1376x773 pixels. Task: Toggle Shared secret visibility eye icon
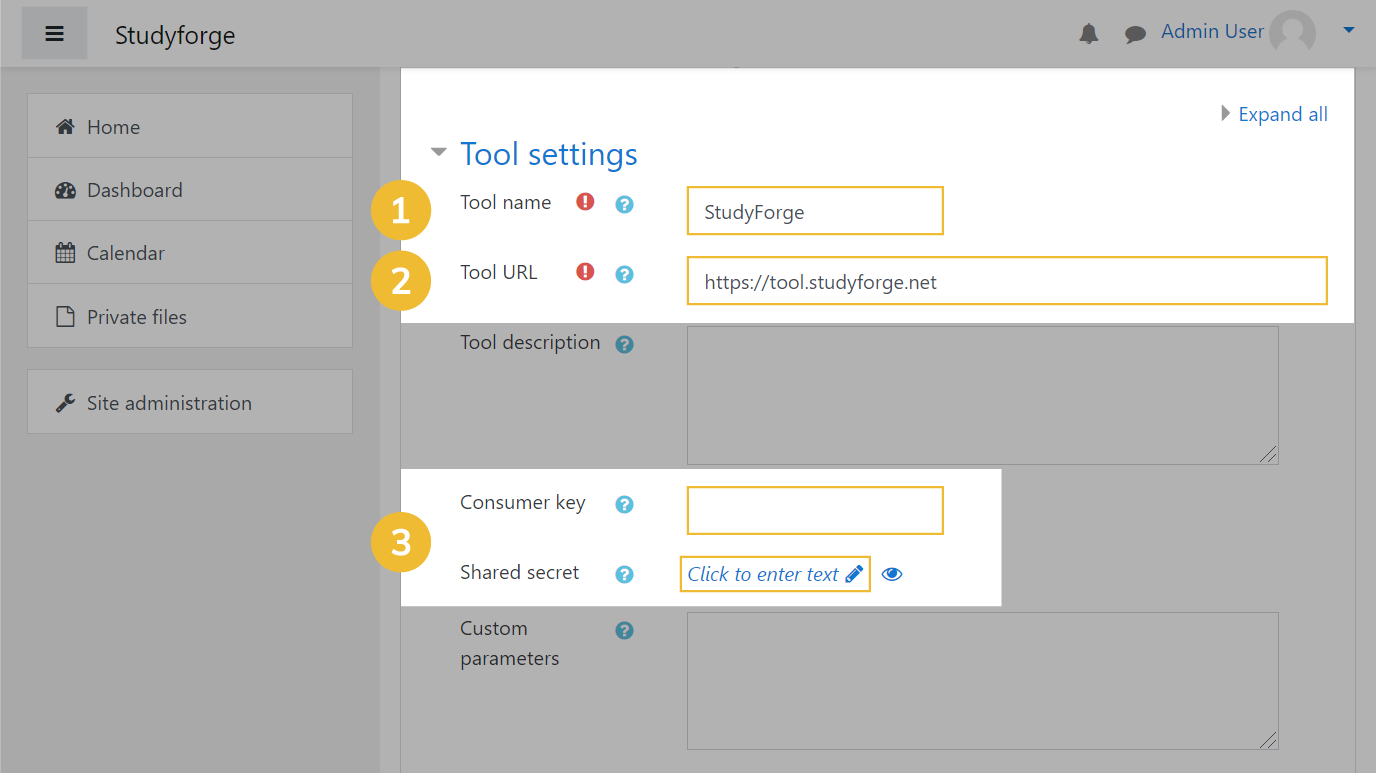pos(892,574)
